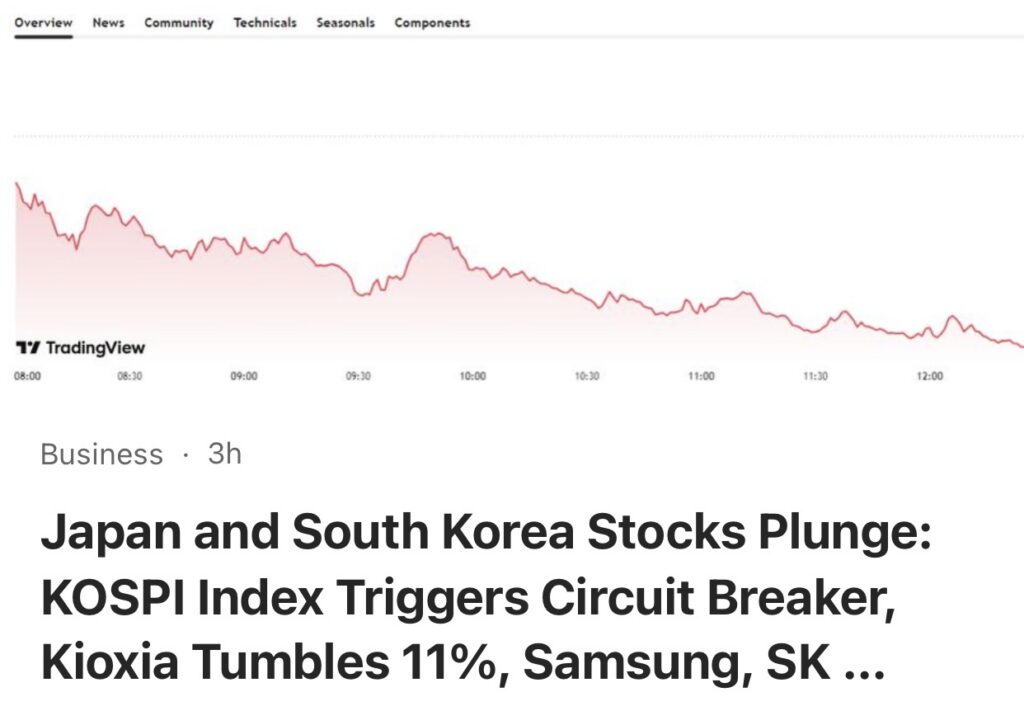Click the Business category label
This screenshot has width=1024, height=725.
point(102,455)
